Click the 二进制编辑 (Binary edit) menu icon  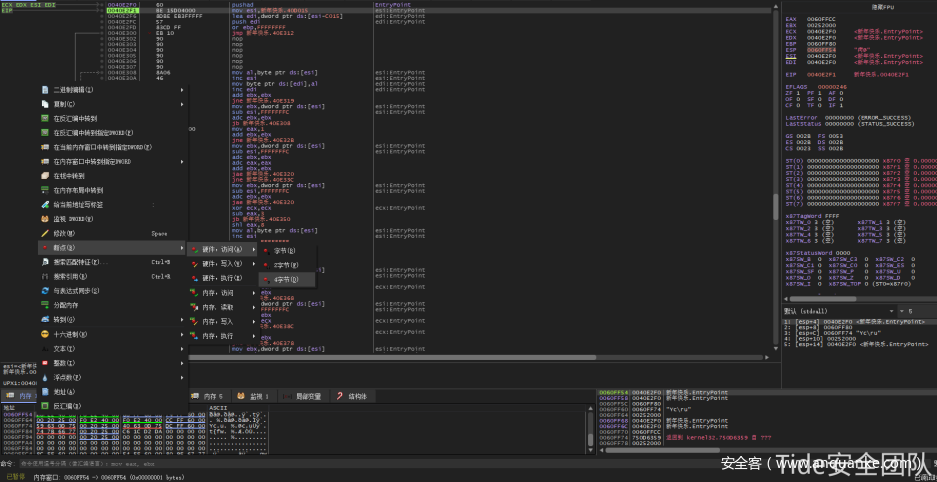(x=45, y=90)
